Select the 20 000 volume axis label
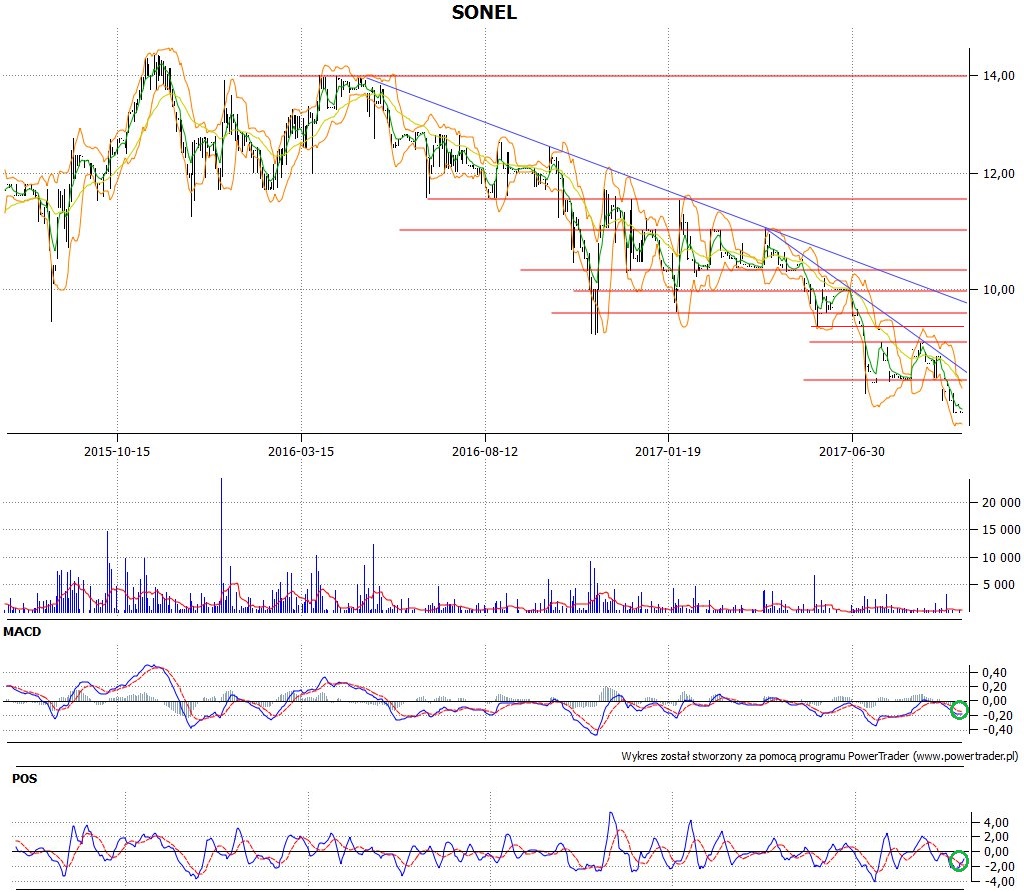Image resolution: width=1024 pixels, height=892 pixels. click(1001, 502)
